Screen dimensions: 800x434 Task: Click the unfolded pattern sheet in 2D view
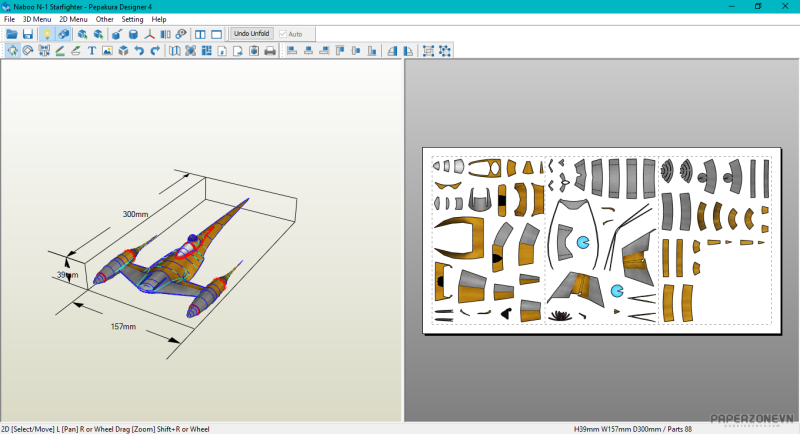click(x=602, y=241)
